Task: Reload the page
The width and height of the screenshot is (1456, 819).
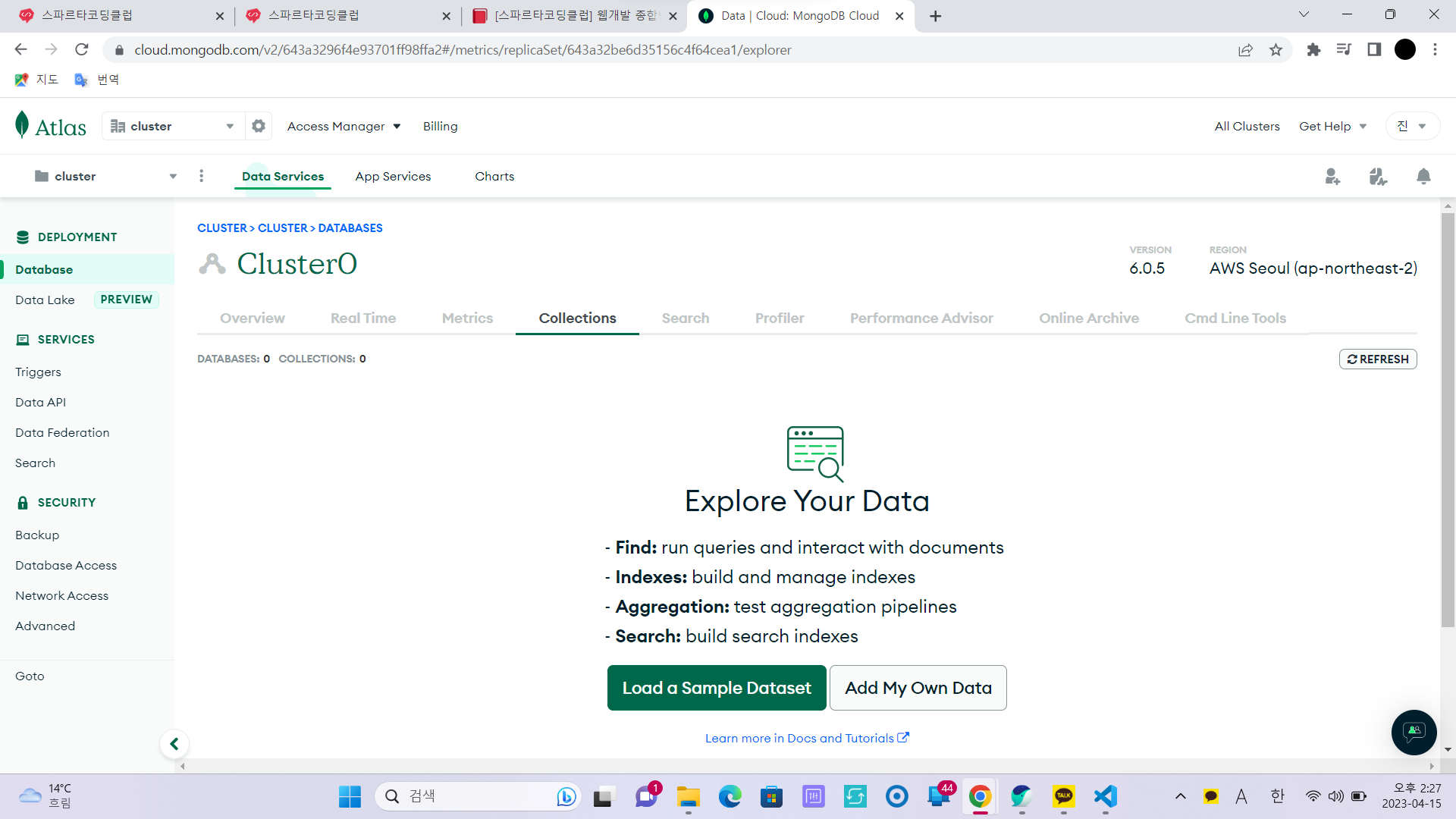Action: pos(82,50)
